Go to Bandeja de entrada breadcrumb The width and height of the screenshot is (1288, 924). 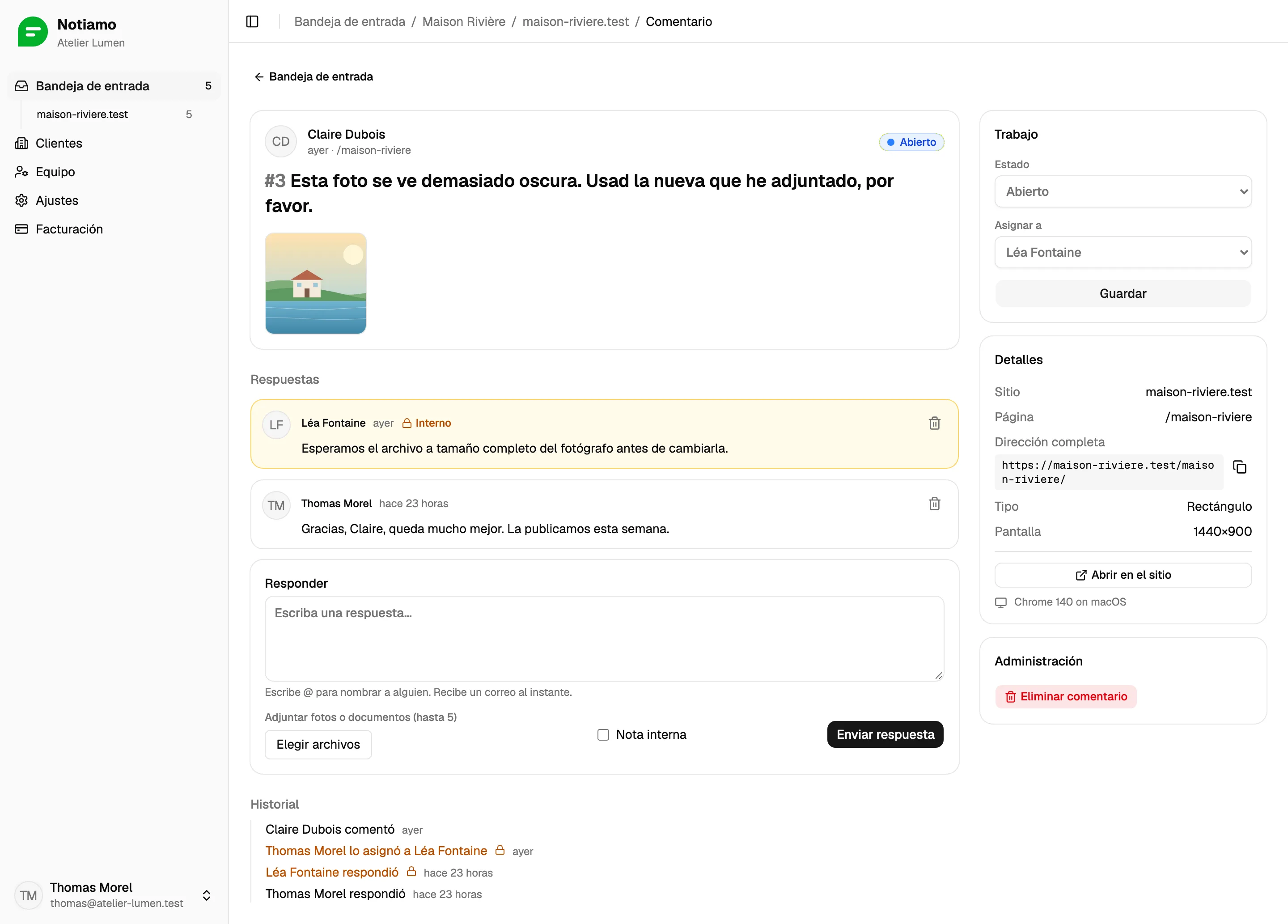pos(349,21)
